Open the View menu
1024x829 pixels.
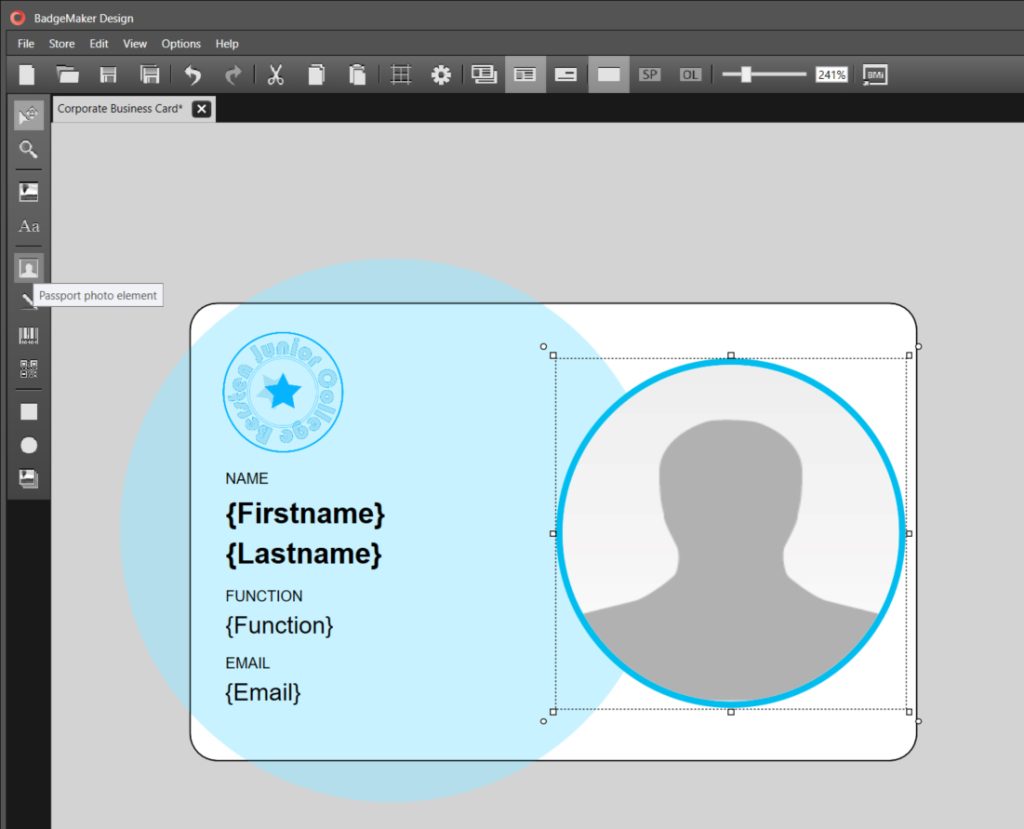134,43
